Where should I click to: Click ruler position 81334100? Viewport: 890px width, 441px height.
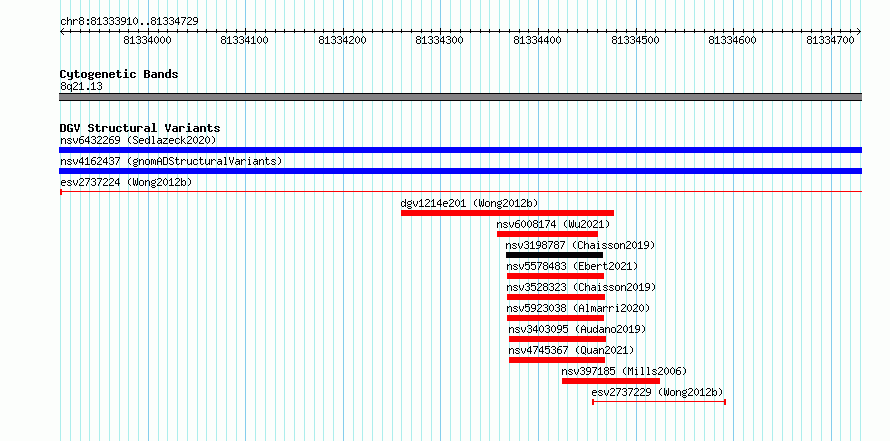(245, 40)
